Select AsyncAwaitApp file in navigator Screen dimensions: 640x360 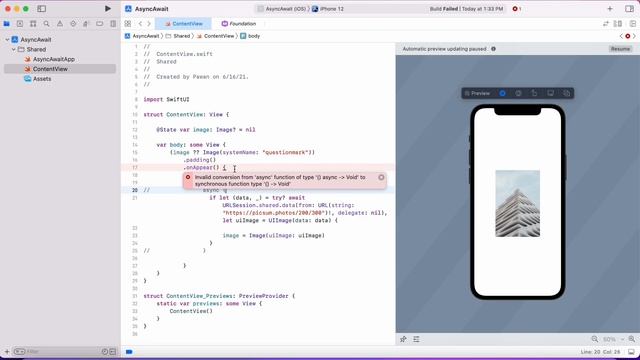point(53,59)
